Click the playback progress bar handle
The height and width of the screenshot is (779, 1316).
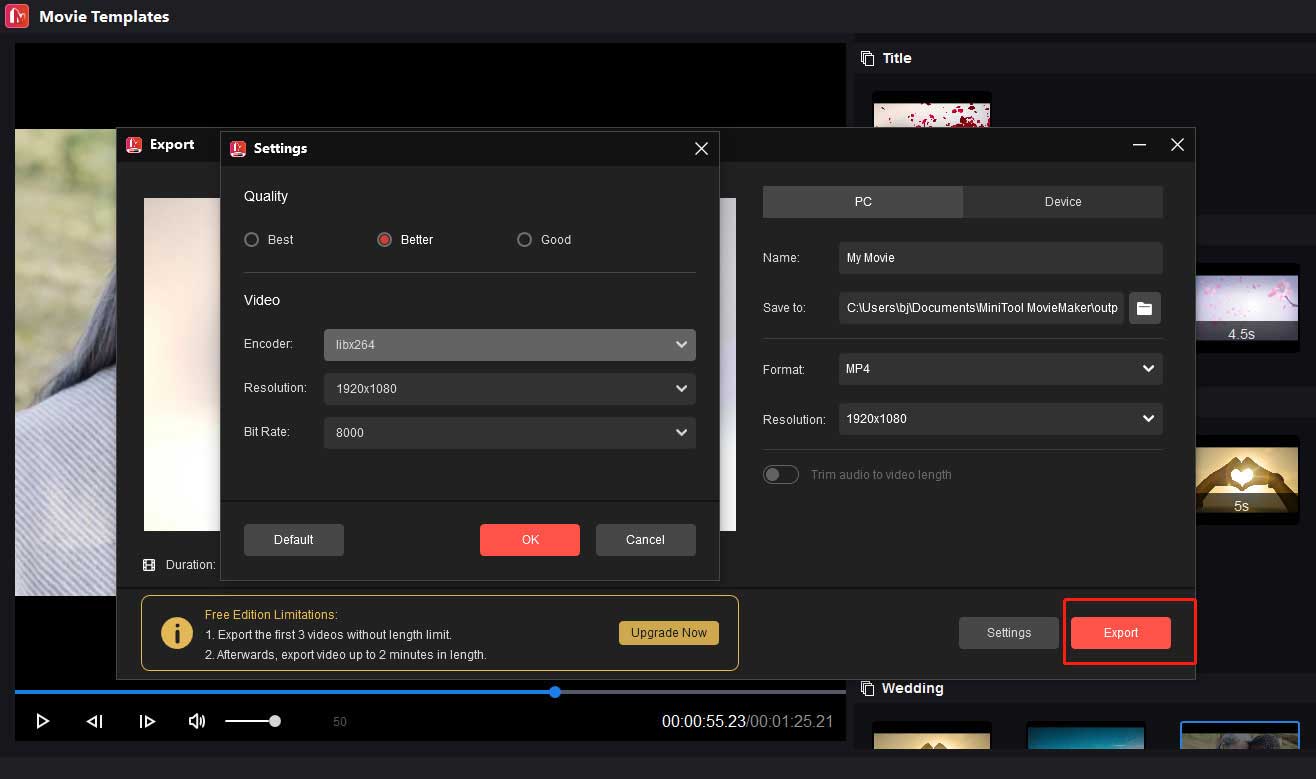(x=555, y=692)
